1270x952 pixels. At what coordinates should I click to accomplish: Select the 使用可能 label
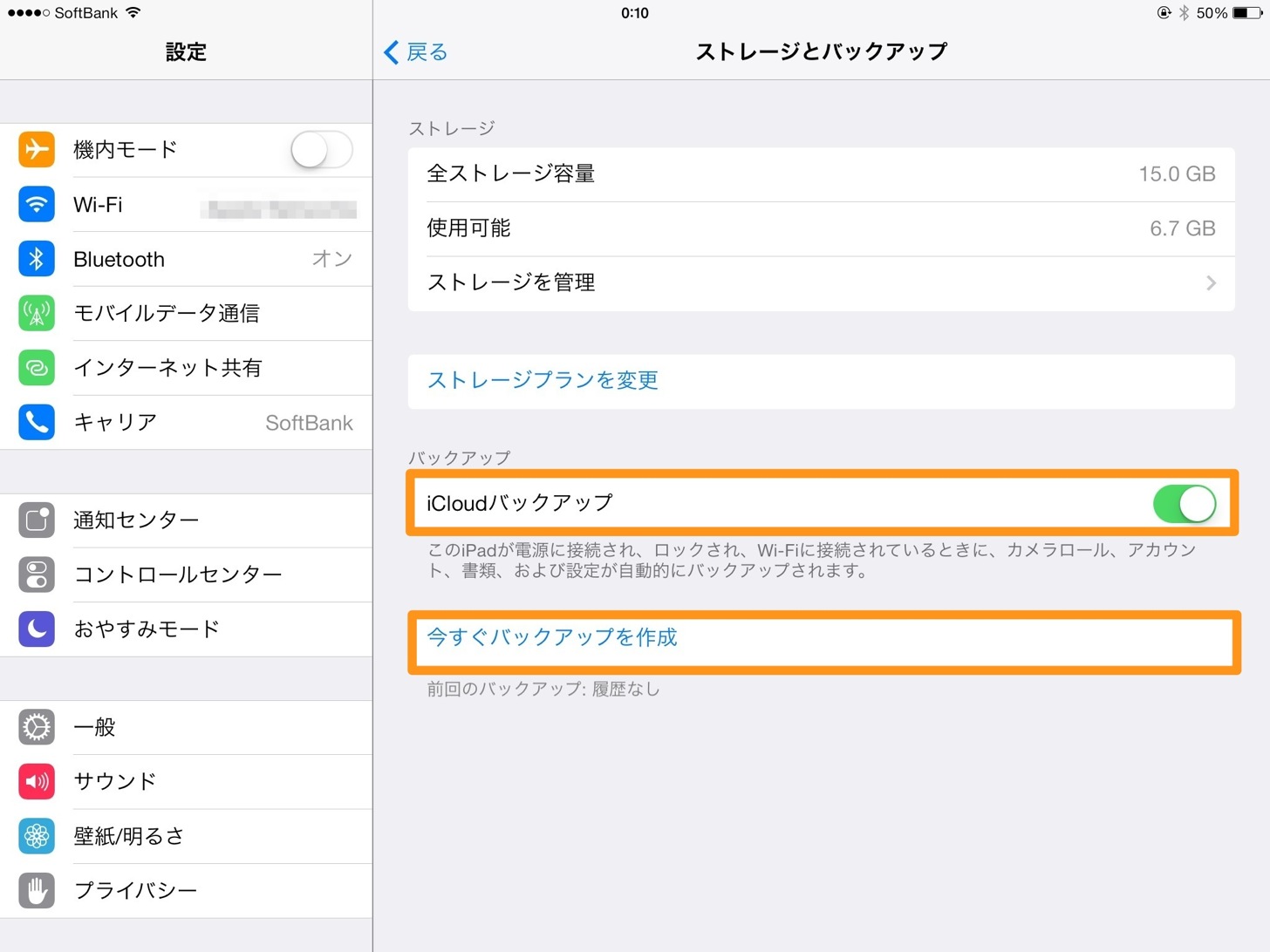point(468,228)
